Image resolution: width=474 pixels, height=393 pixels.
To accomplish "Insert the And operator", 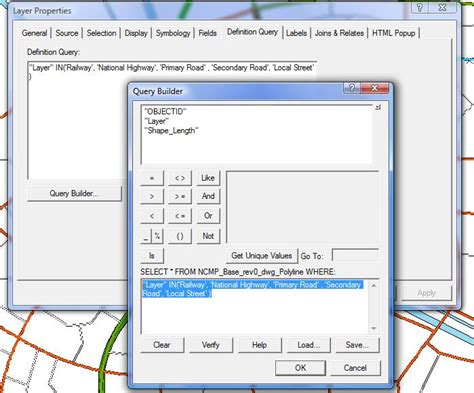I will click(208, 196).
